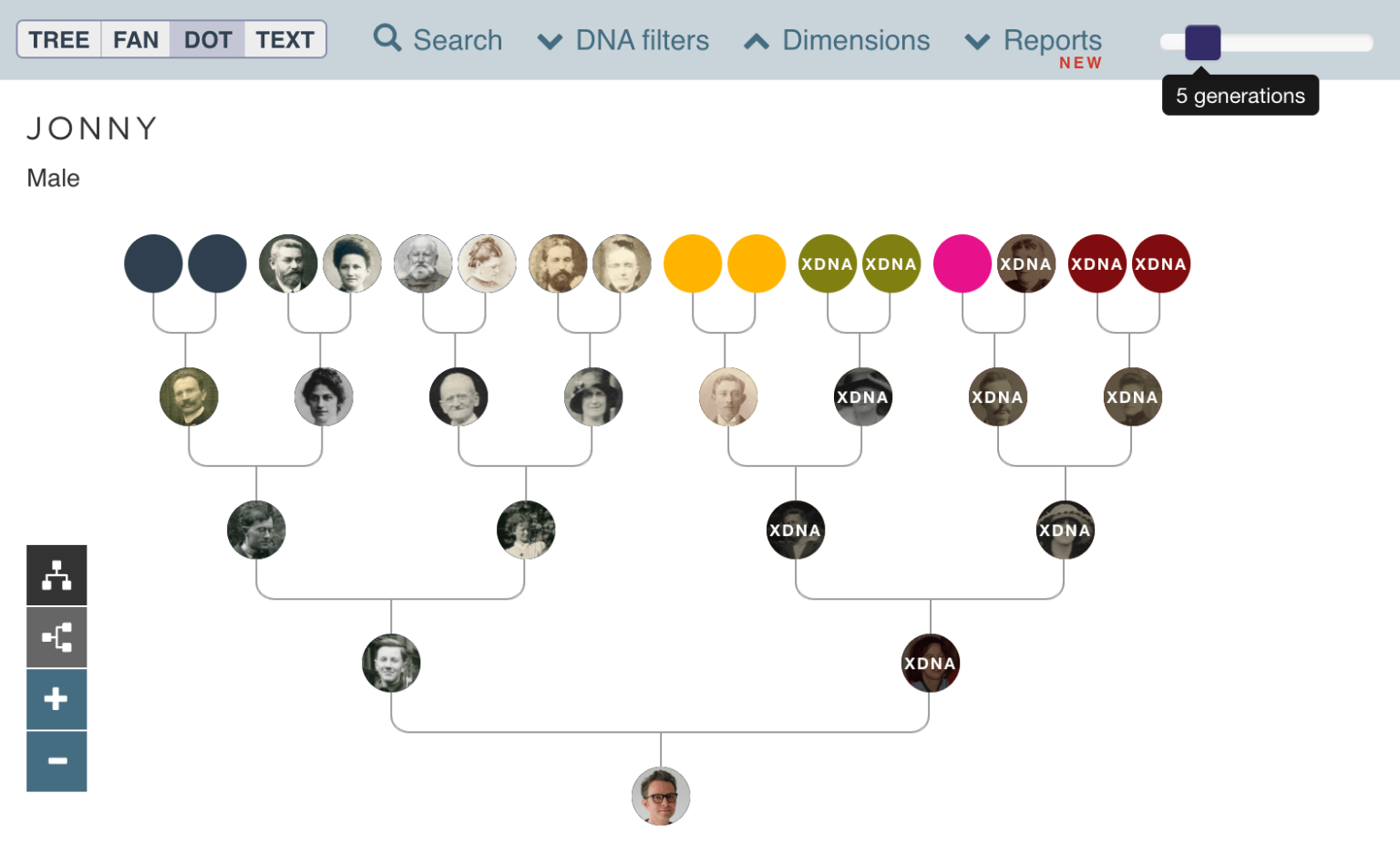The width and height of the screenshot is (1400, 845).
Task: Click the generations slider handle
Action: (x=1201, y=43)
